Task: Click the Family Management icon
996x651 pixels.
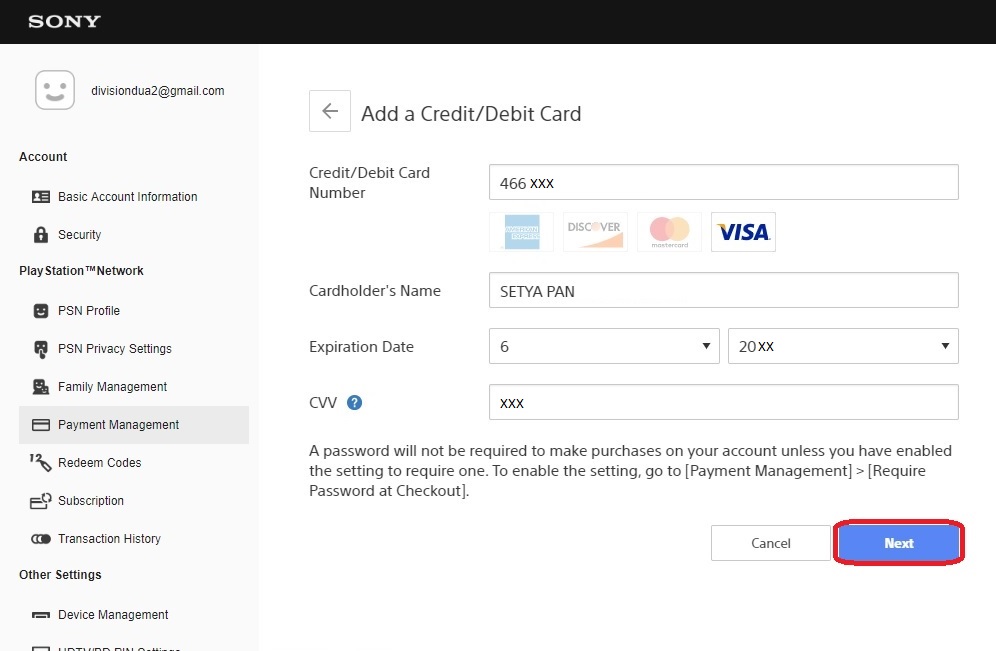Action: tap(41, 387)
